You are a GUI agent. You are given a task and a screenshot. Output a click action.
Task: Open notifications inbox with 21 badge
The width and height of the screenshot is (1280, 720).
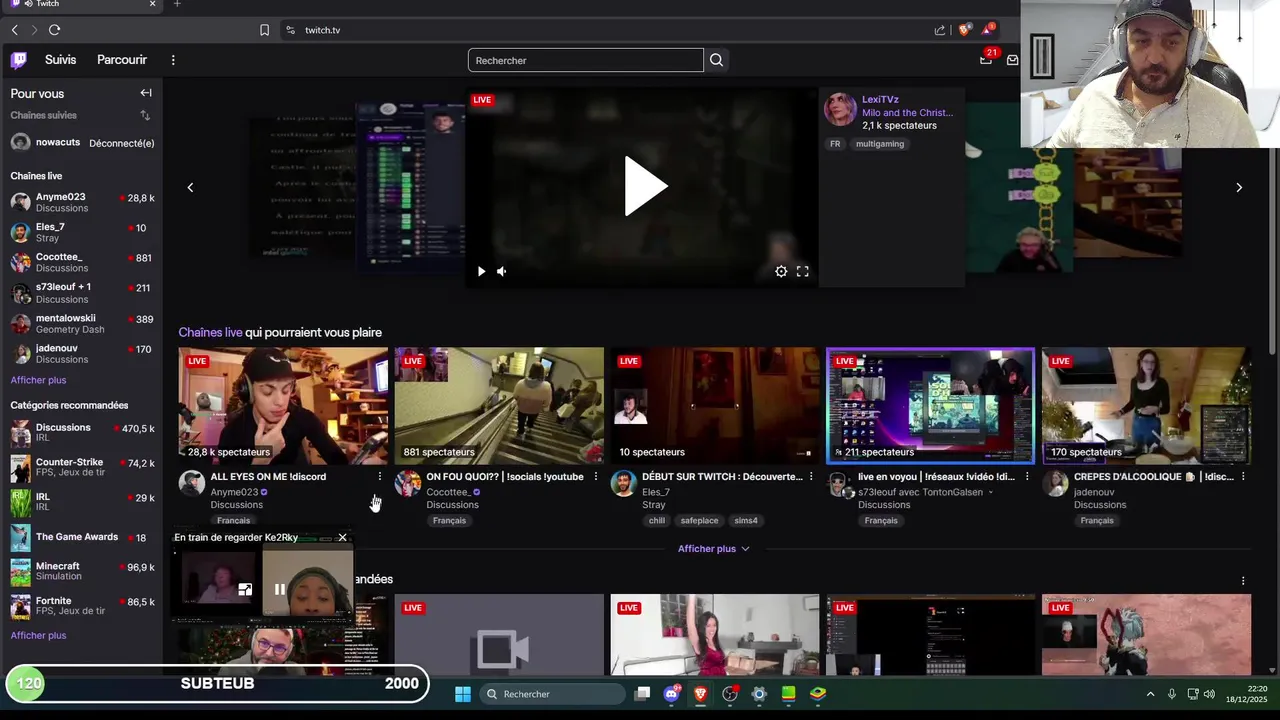tap(986, 60)
